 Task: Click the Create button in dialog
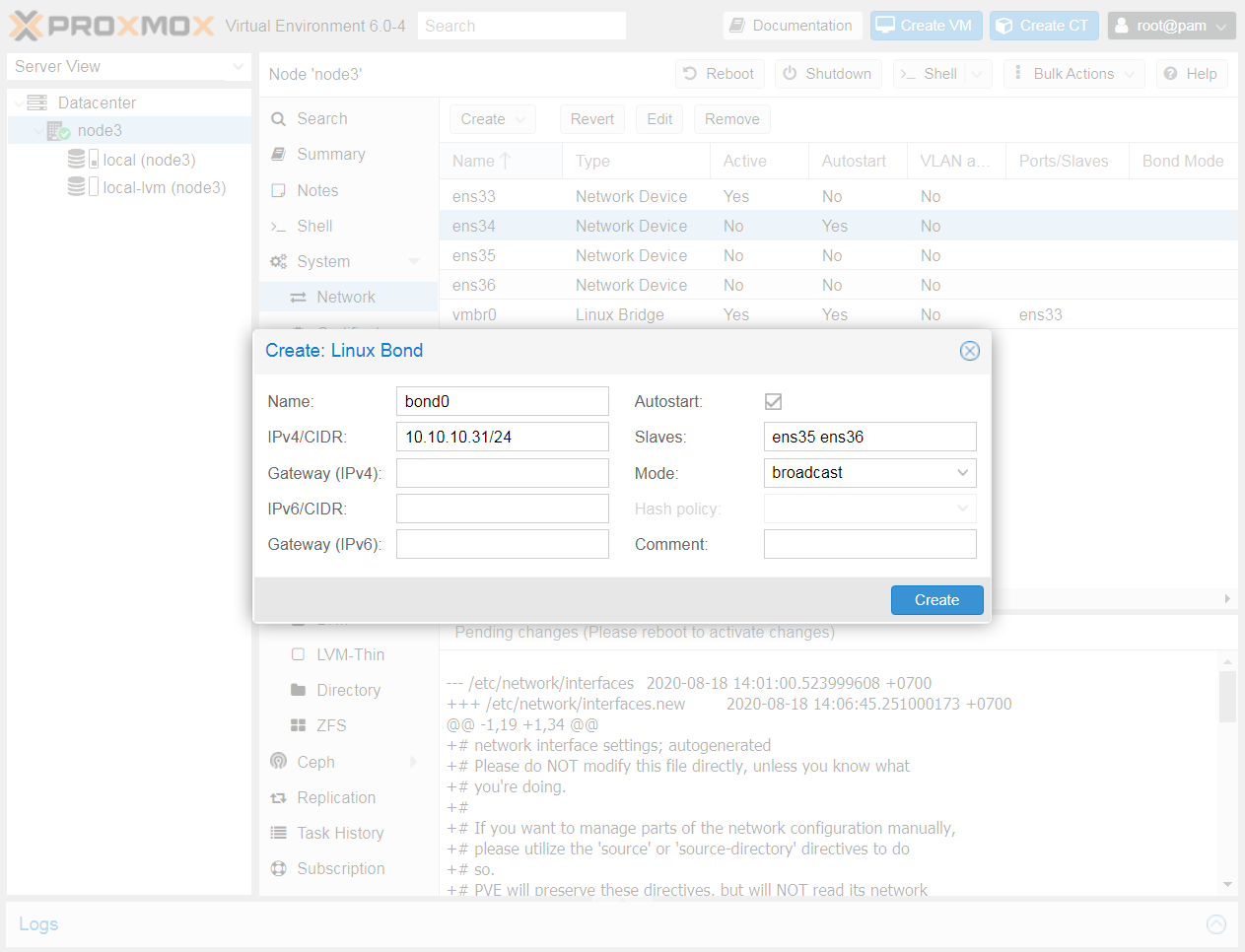pyautogui.click(x=936, y=600)
